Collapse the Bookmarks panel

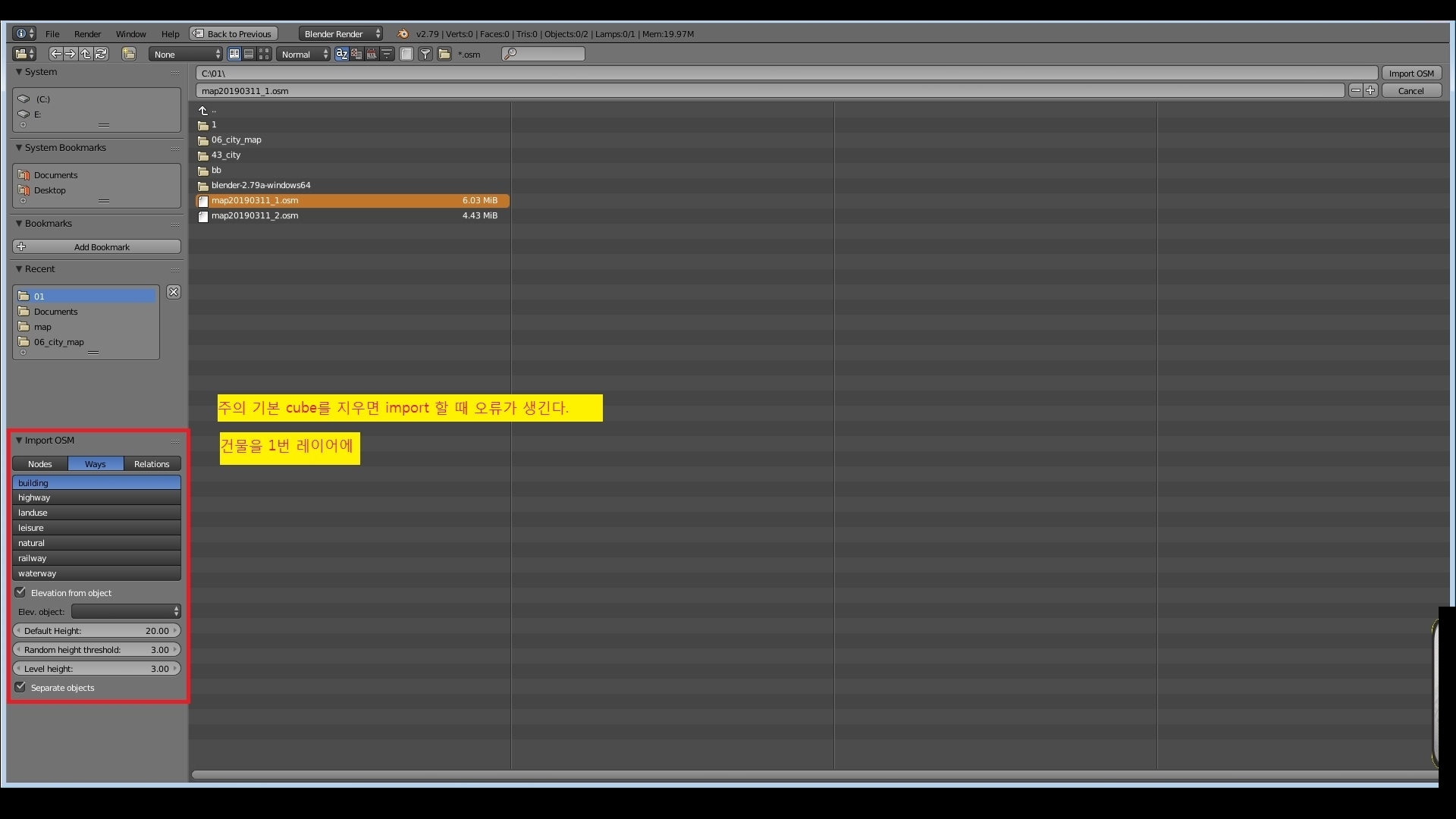[x=19, y=224]
